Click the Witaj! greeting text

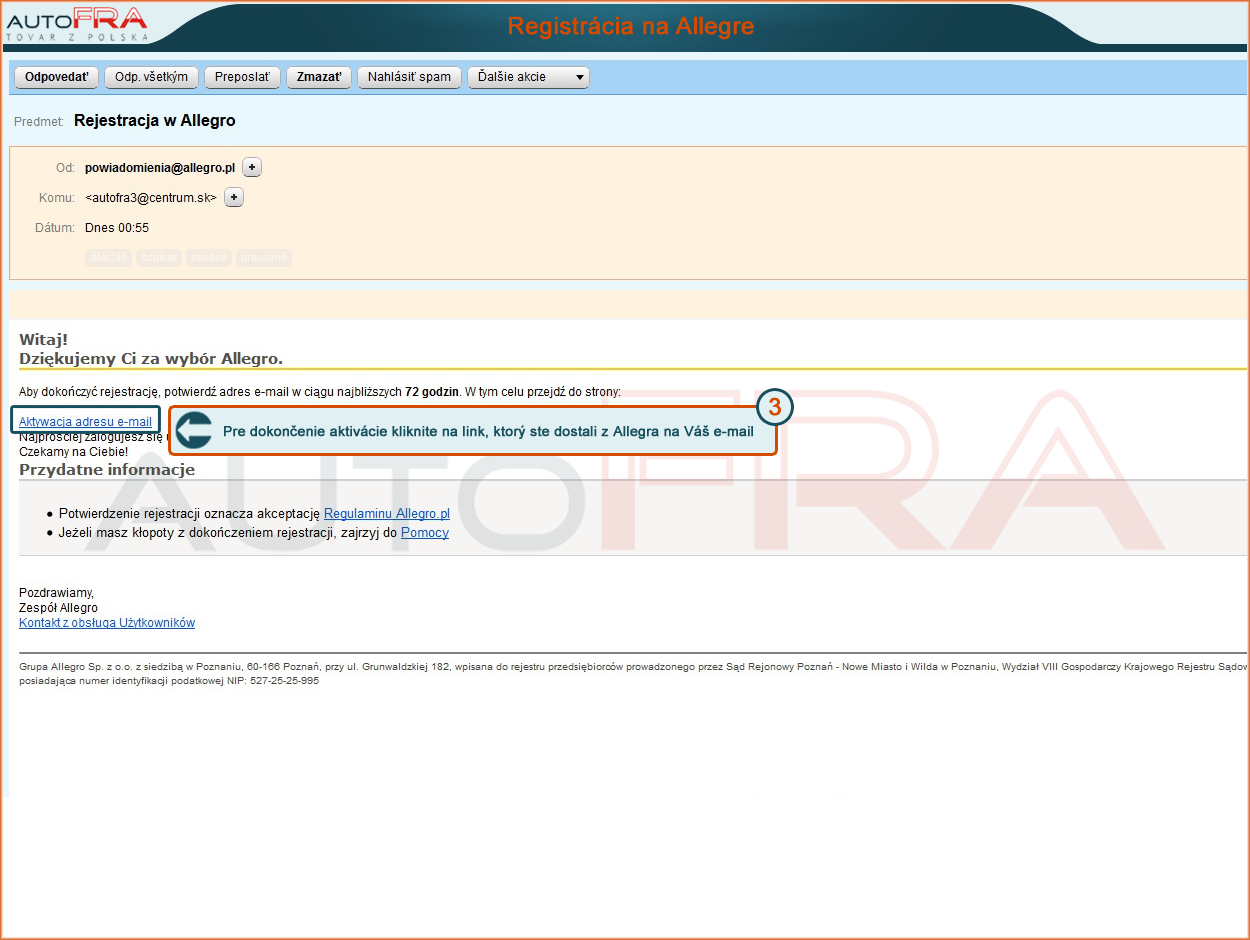coord(43,340)
